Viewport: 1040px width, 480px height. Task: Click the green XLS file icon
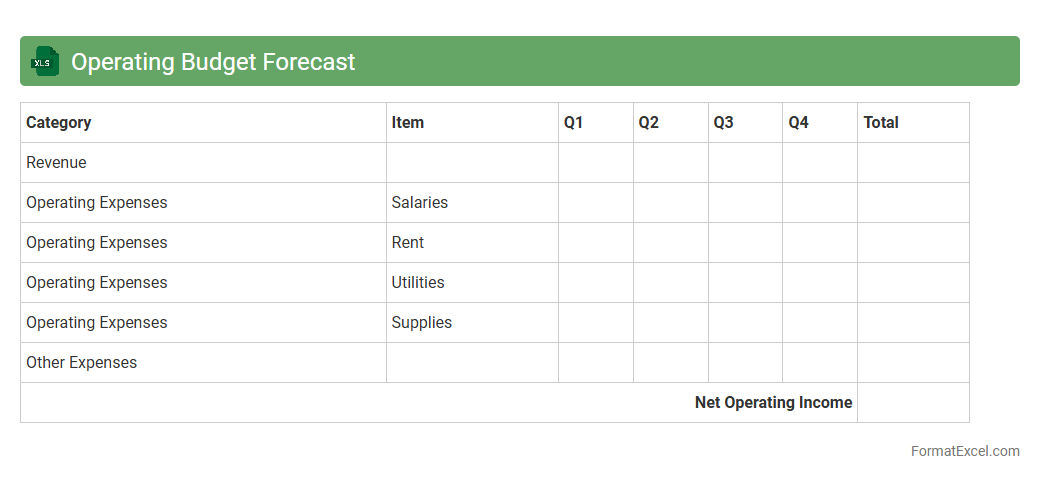click(x=44, y=61)
